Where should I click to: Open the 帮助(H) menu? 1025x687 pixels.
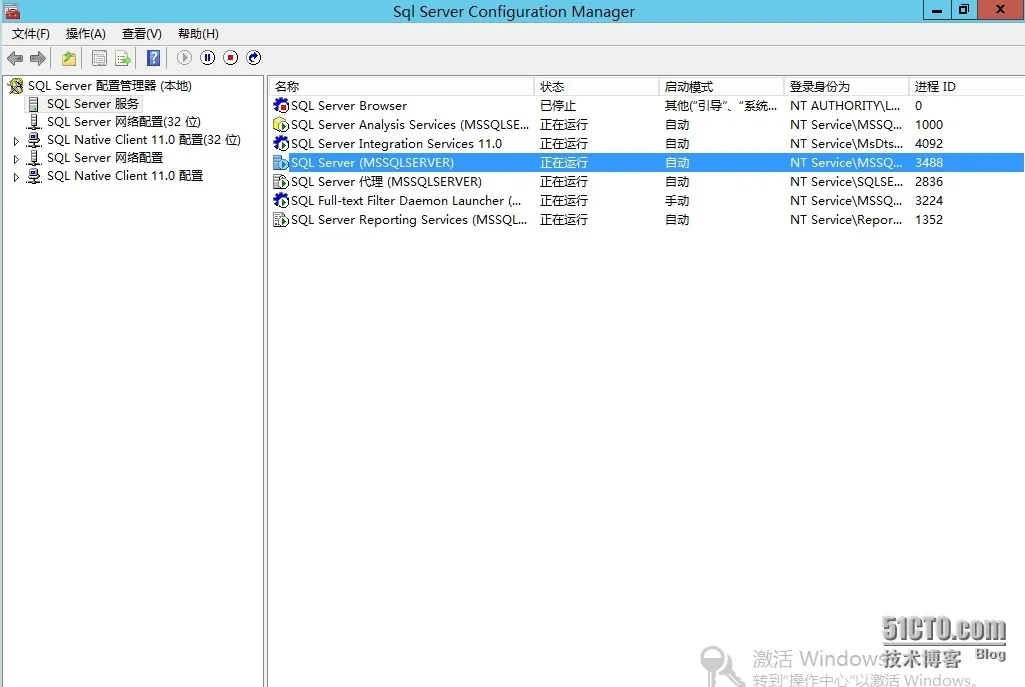198,34
